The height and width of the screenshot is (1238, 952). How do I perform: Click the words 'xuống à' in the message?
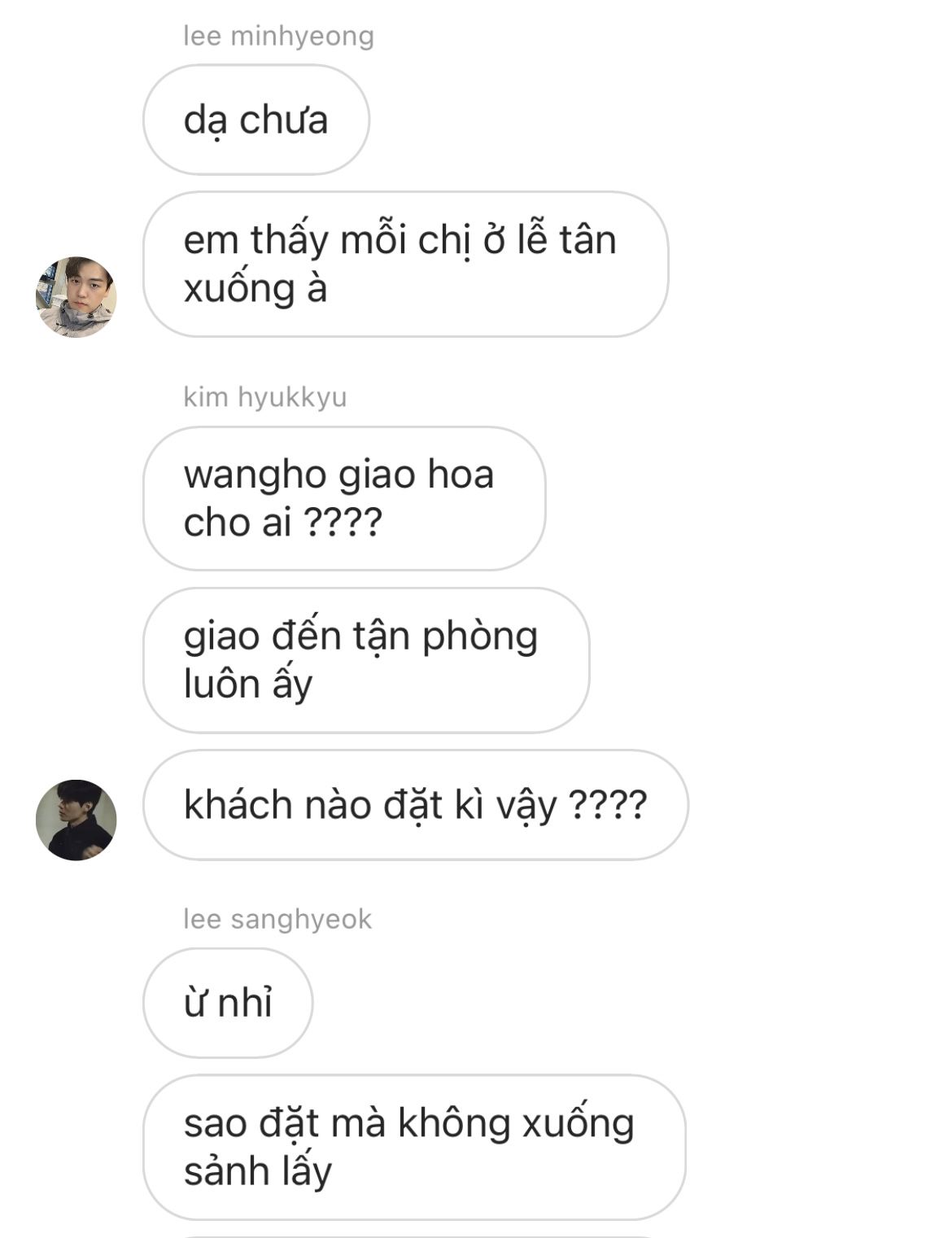click(255, 289)
